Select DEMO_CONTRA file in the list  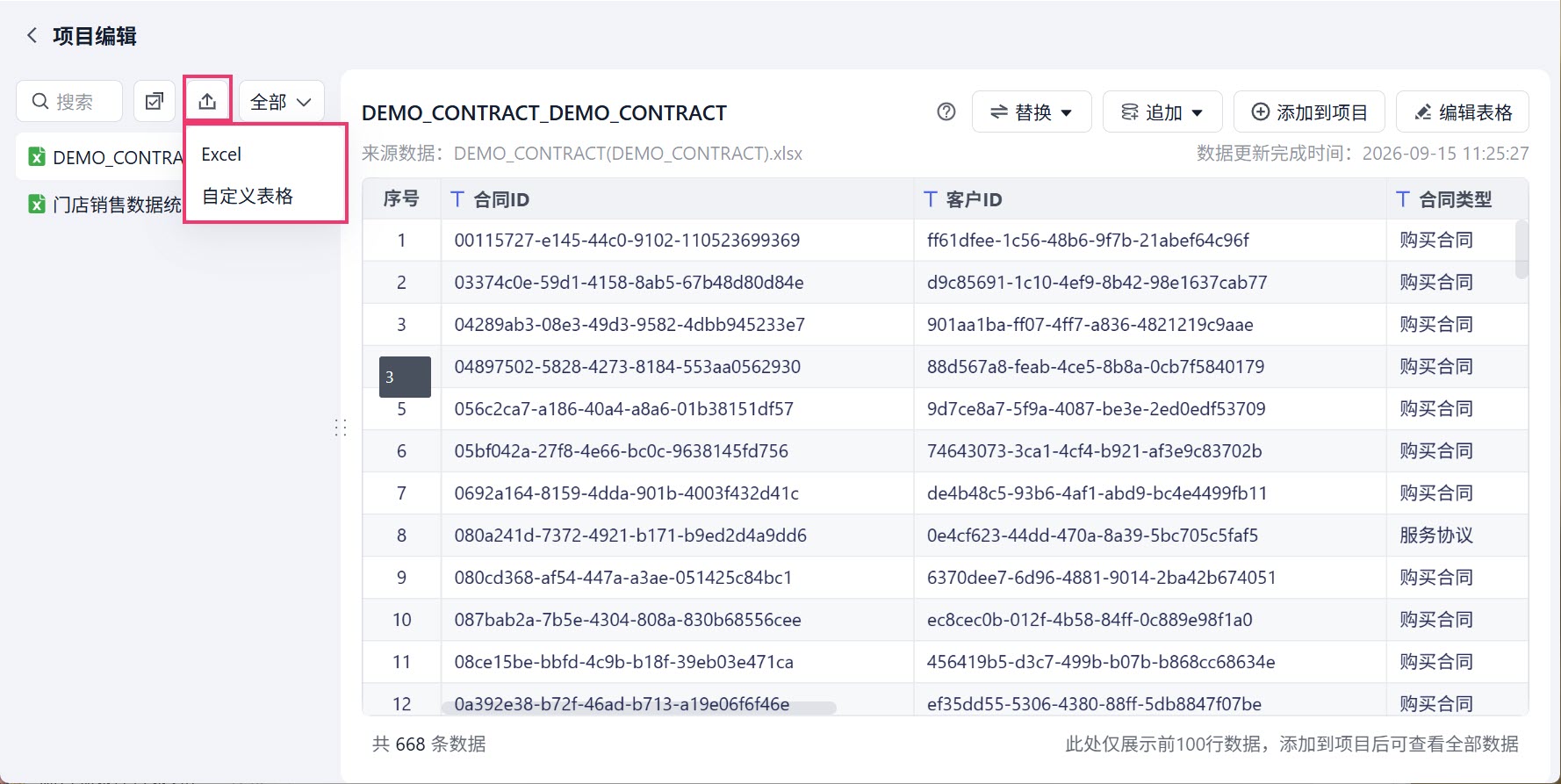pos(100,157)
